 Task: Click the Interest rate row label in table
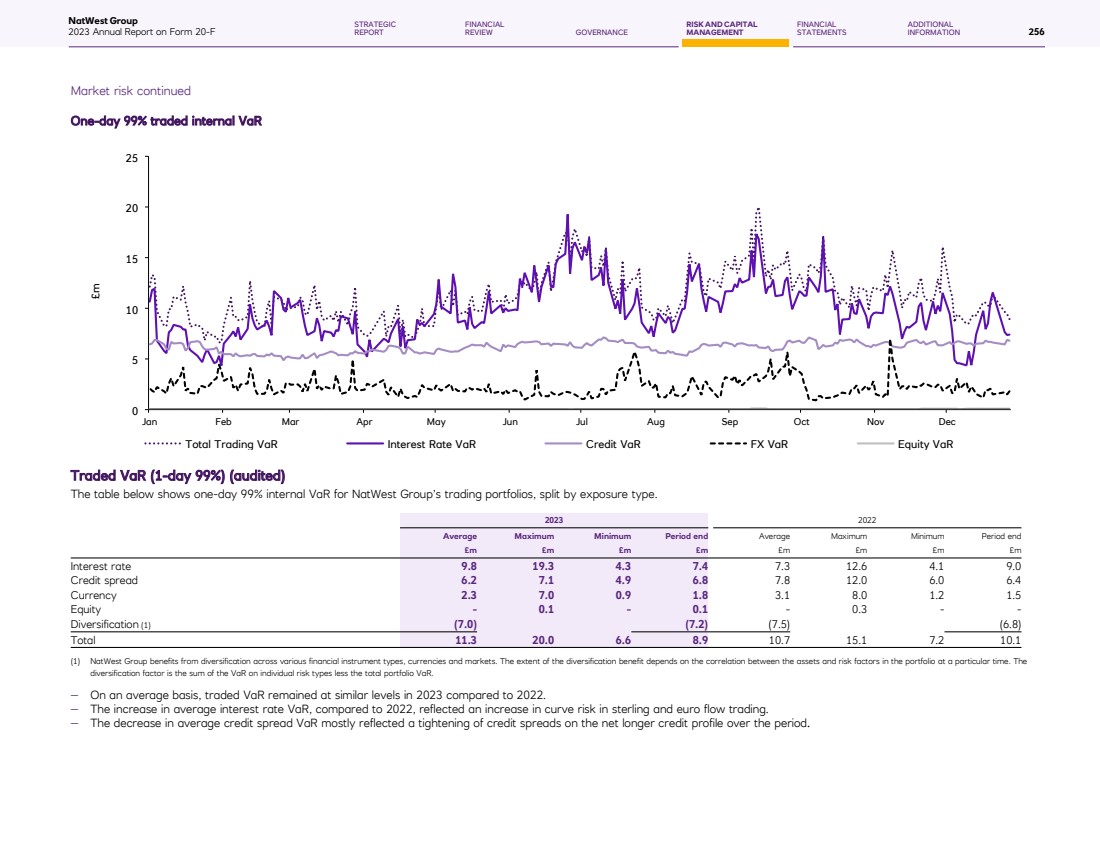[x=100, y=566]
